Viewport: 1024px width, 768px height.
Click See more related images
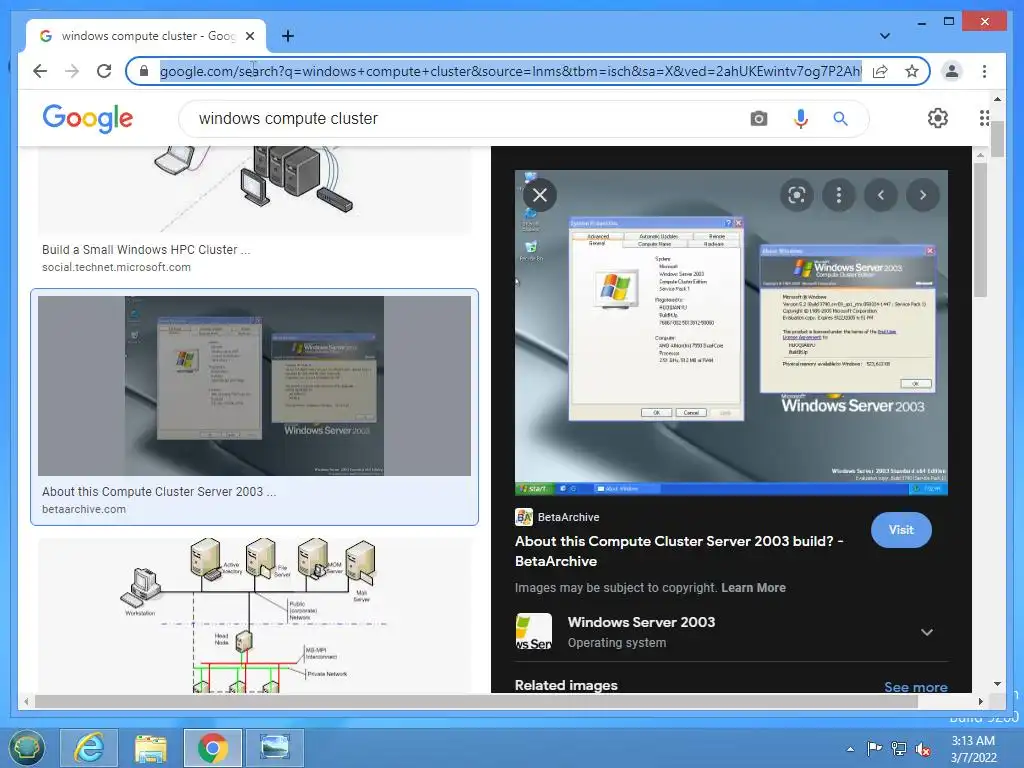[916, 686]
